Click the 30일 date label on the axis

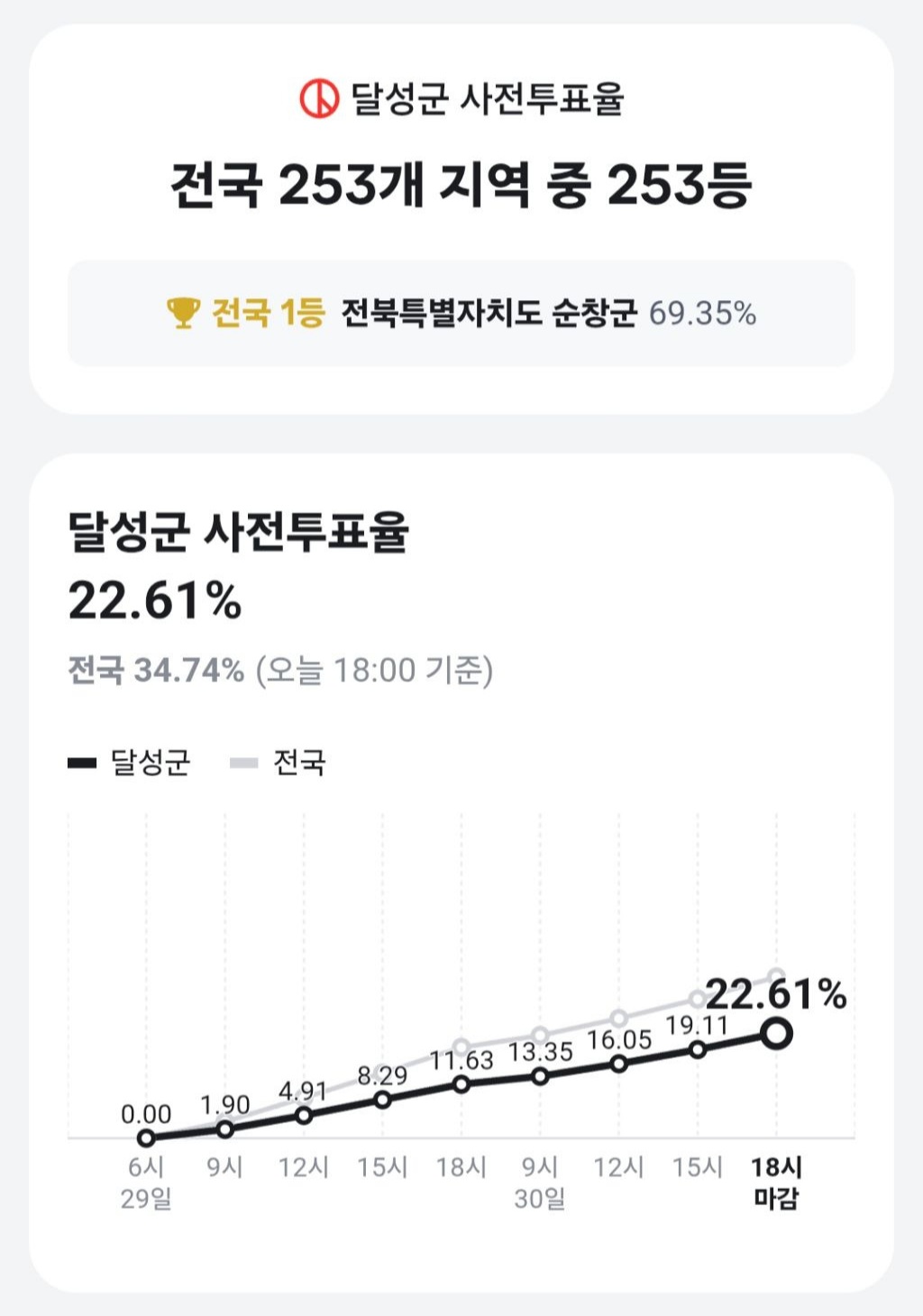tap(540, 1200)
